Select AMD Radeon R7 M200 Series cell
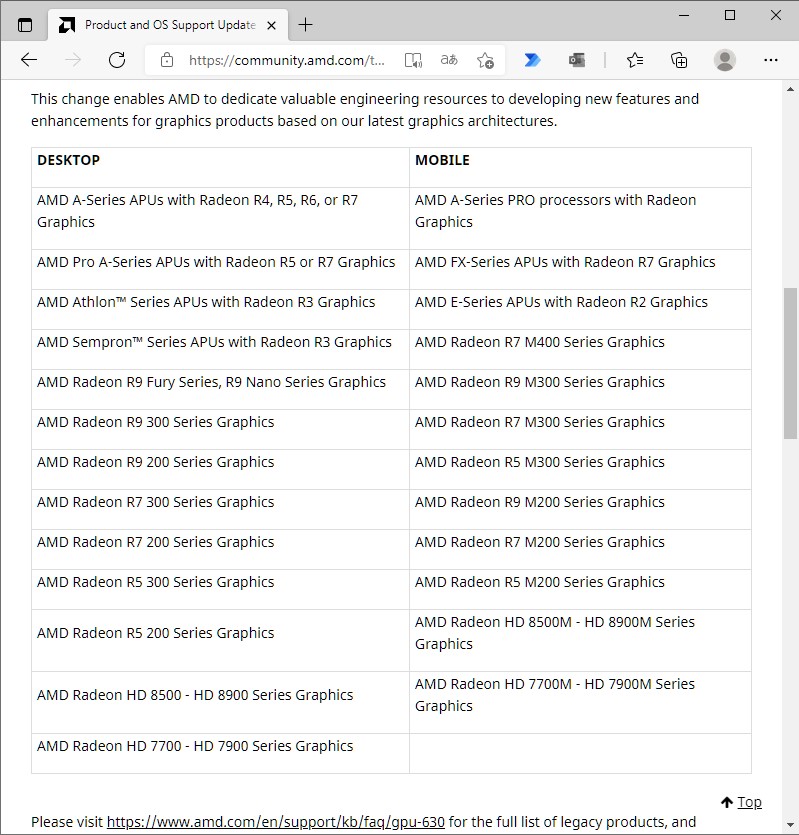Viewport: 799px width, 835px height. coord(580,549)
